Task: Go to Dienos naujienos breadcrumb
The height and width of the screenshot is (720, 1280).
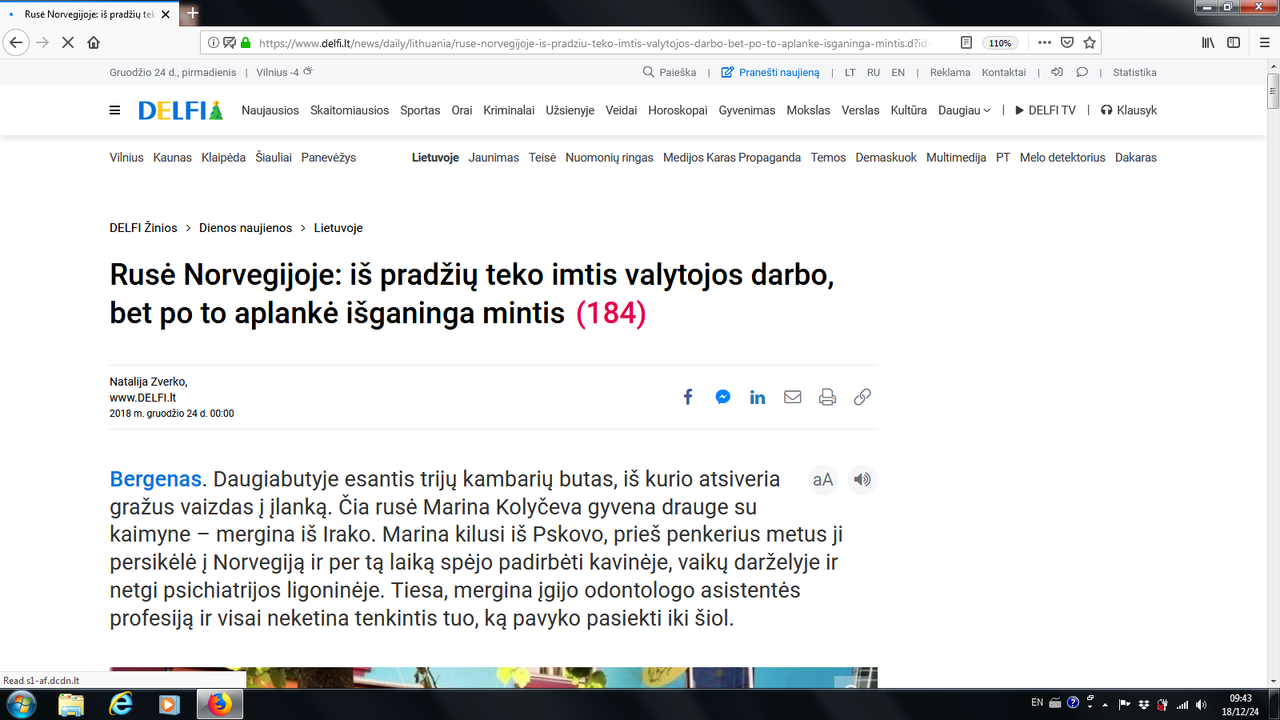Action: (x=245, y=228)
